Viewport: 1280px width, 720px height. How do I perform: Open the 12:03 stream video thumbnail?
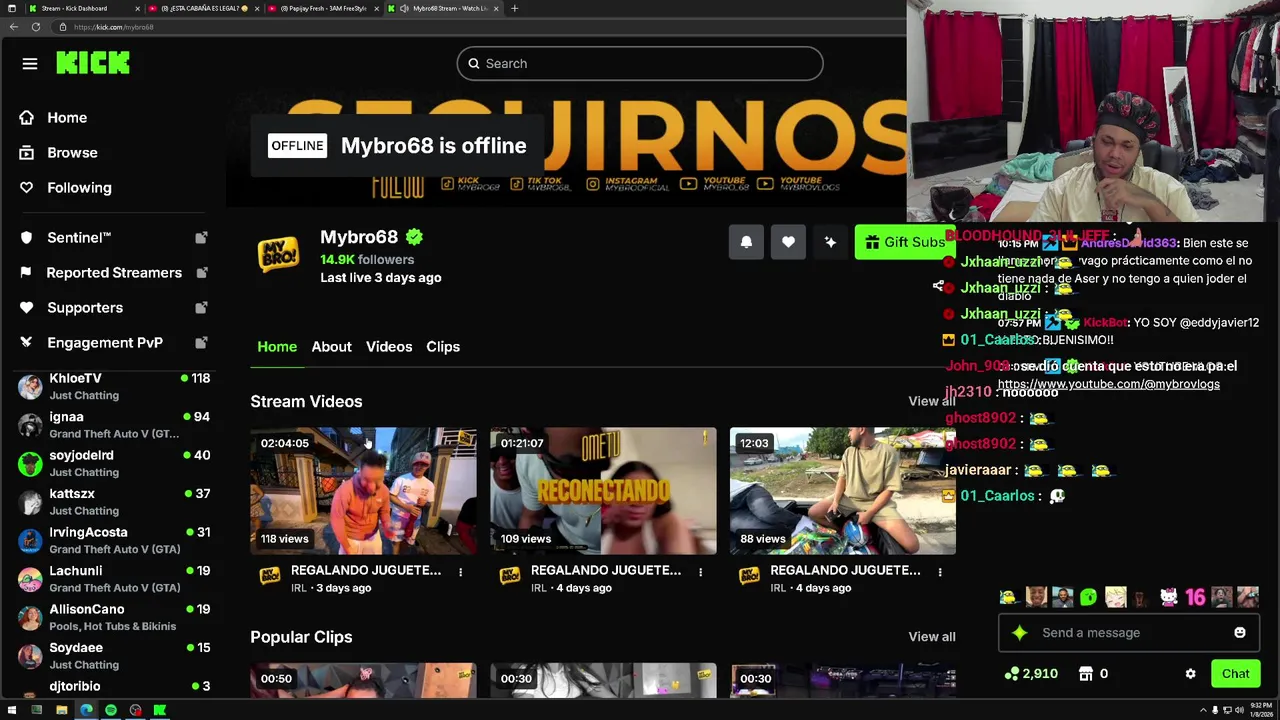pos(843,491)
